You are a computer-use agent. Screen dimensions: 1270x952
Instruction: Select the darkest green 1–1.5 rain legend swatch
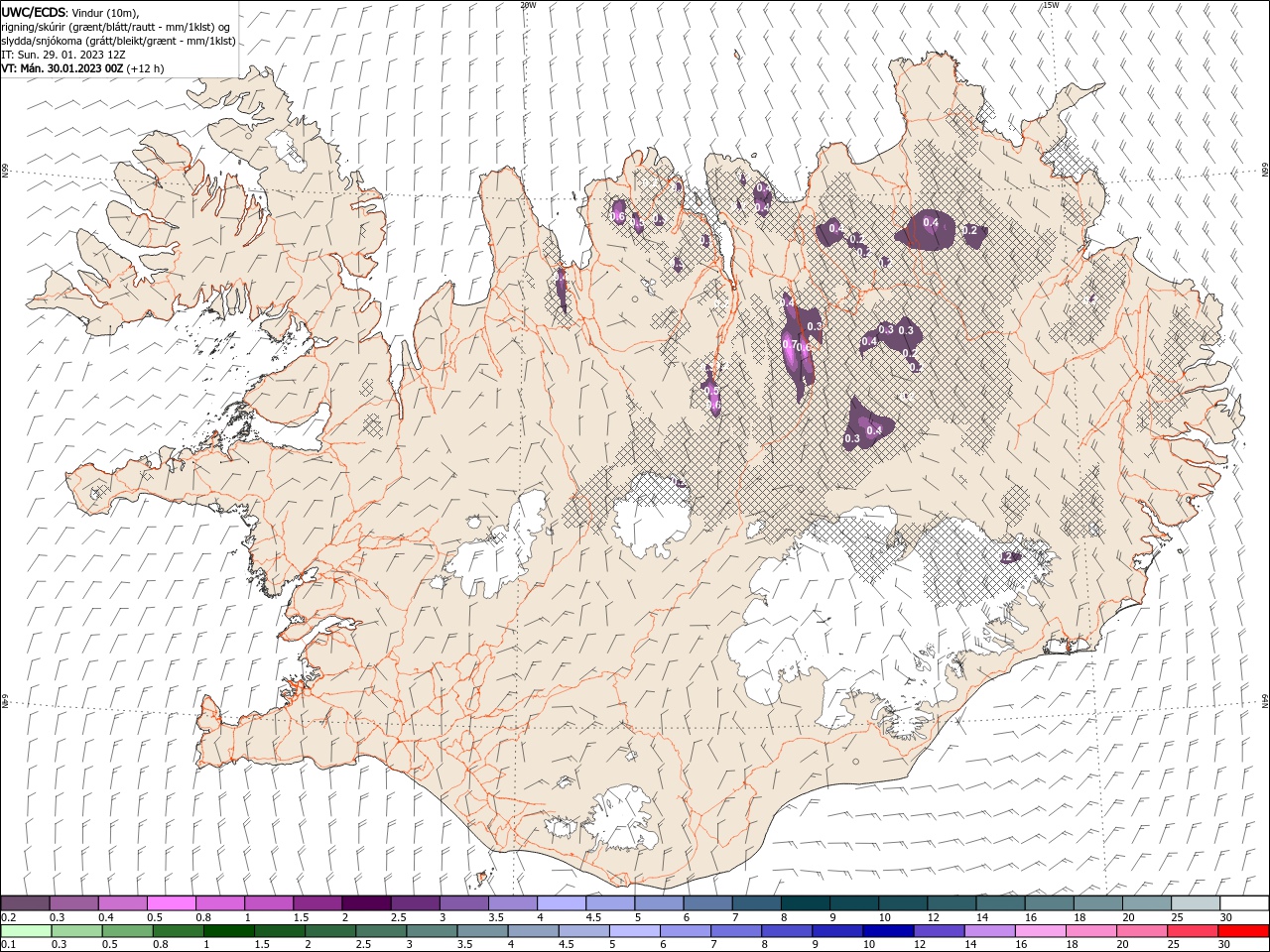click(229, 931)
